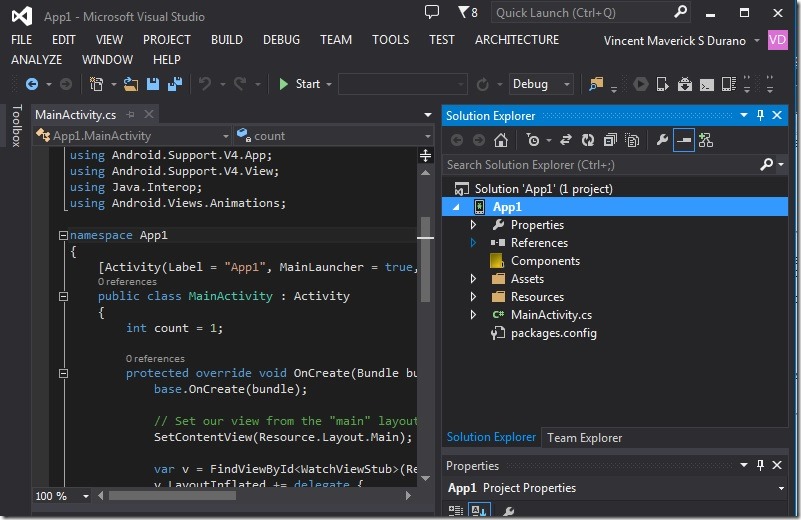Click the Home icon in Solution Explorer
This screenshot has height=520, width=801.
pos(501,141)
